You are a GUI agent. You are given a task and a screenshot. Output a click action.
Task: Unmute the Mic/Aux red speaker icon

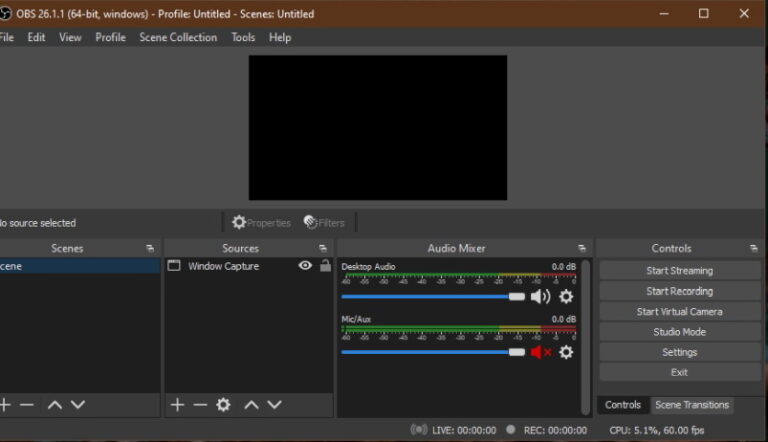[541, 352]
